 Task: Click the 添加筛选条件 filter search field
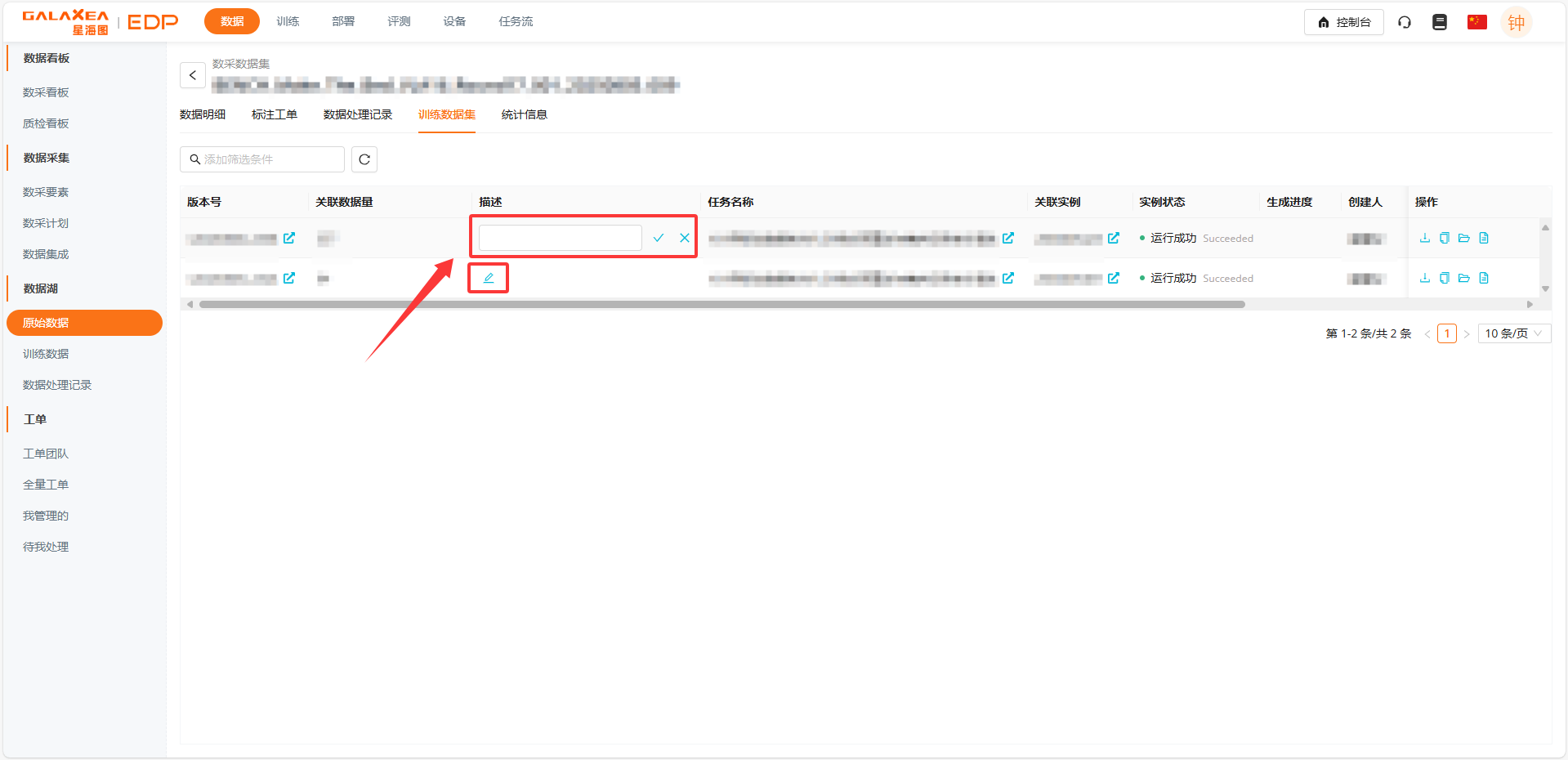pos(262,159)
